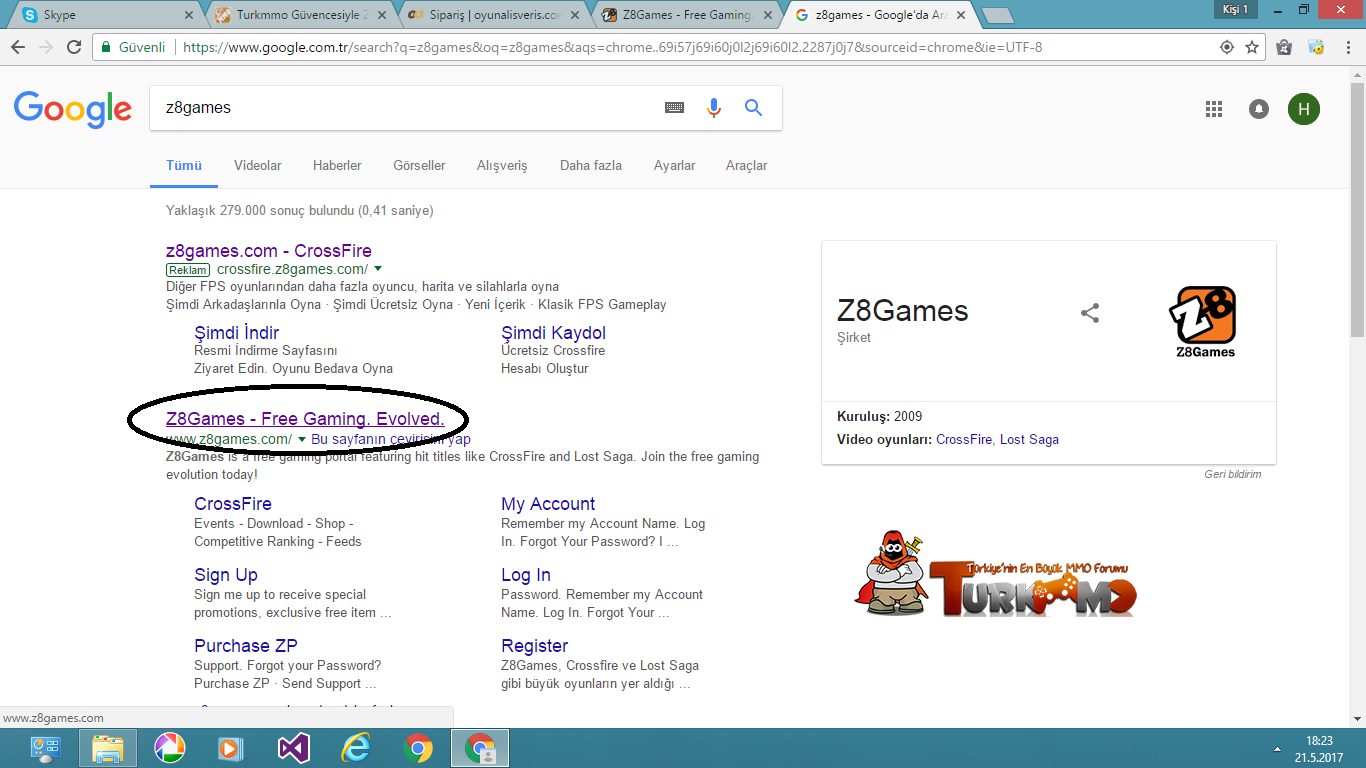
Task: Open the z8games.com - CrossFire ad link
Action: point(269,251)
